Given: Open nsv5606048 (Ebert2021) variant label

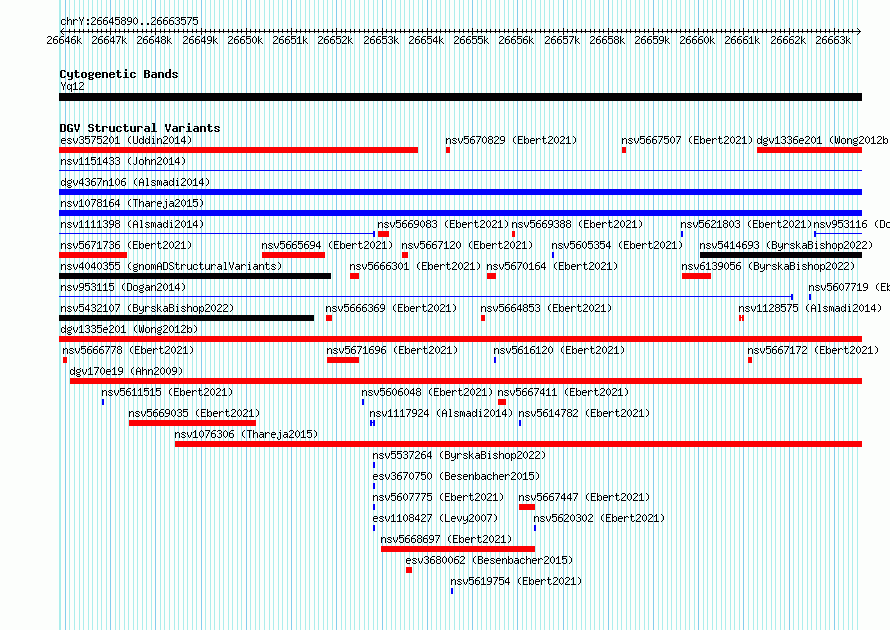Looking at the screenshot, I should click(427, 392).
